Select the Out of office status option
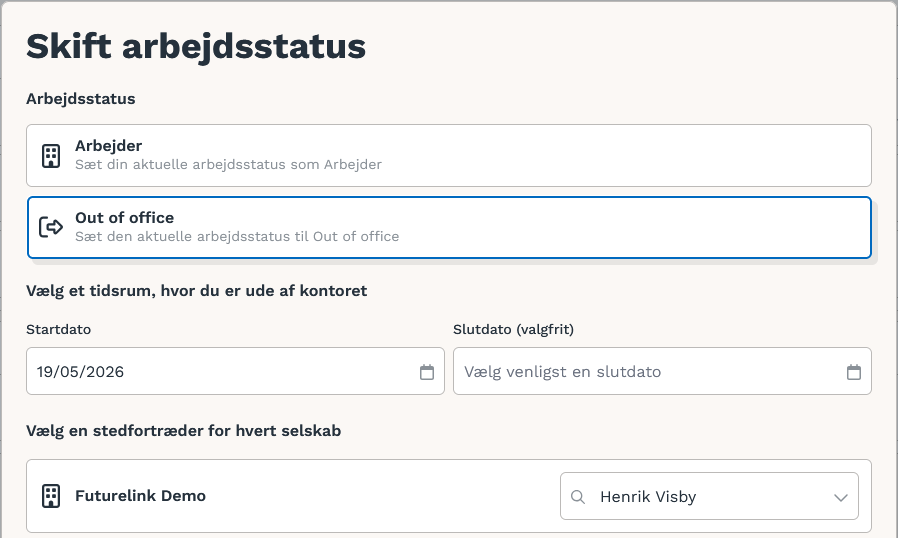This screenshot has width=898, height=538. (x=449, y=227)
